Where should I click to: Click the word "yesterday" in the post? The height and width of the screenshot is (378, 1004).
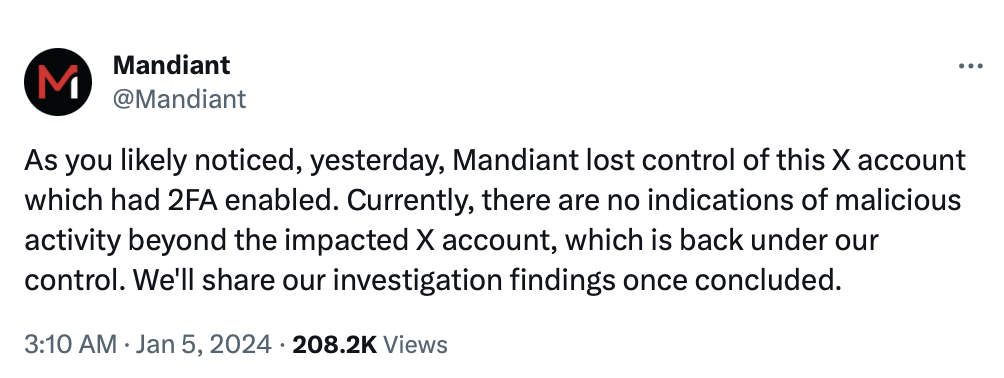coord(375,162)
